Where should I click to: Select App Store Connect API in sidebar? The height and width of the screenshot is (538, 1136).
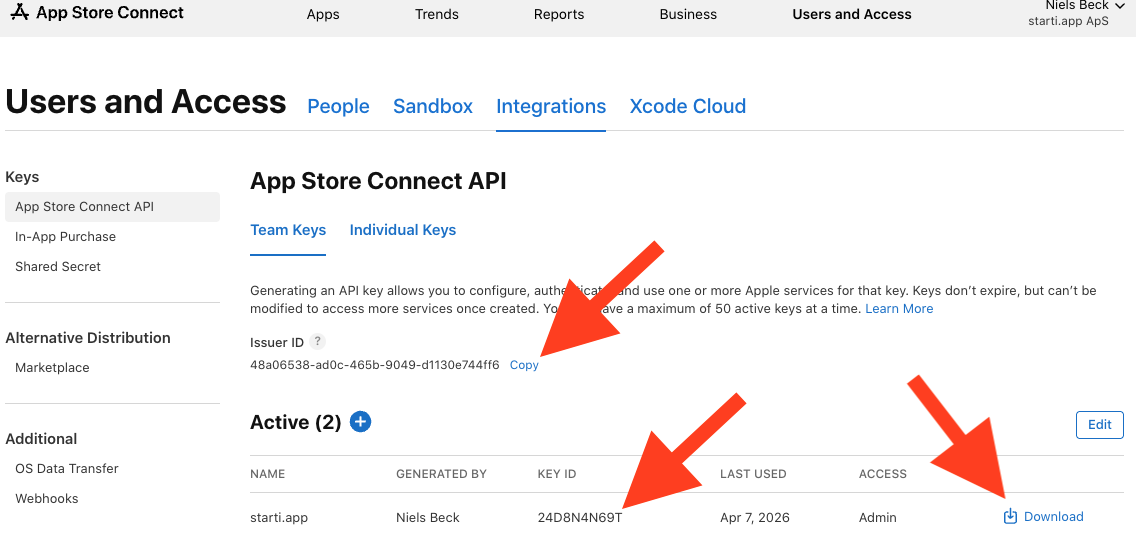pos(112,207)
